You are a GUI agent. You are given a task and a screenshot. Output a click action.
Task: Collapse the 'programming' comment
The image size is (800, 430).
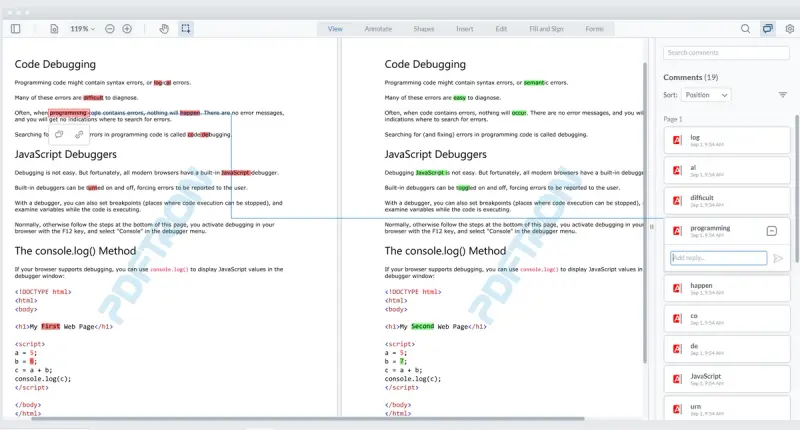[771, 231]
